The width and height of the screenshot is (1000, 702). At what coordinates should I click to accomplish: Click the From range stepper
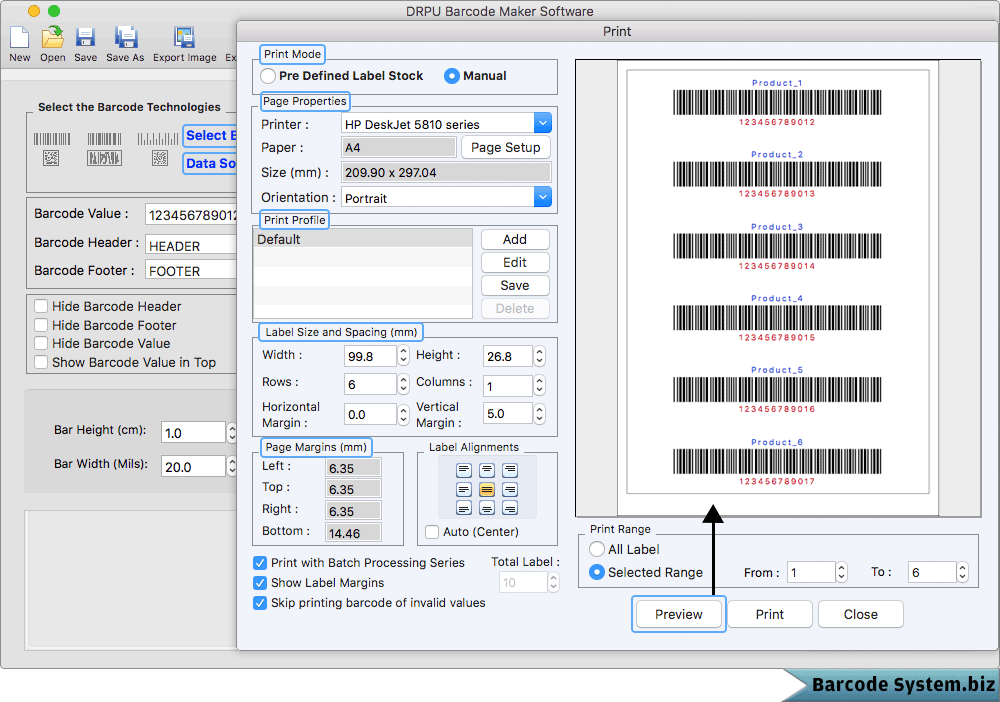point(841,572)
